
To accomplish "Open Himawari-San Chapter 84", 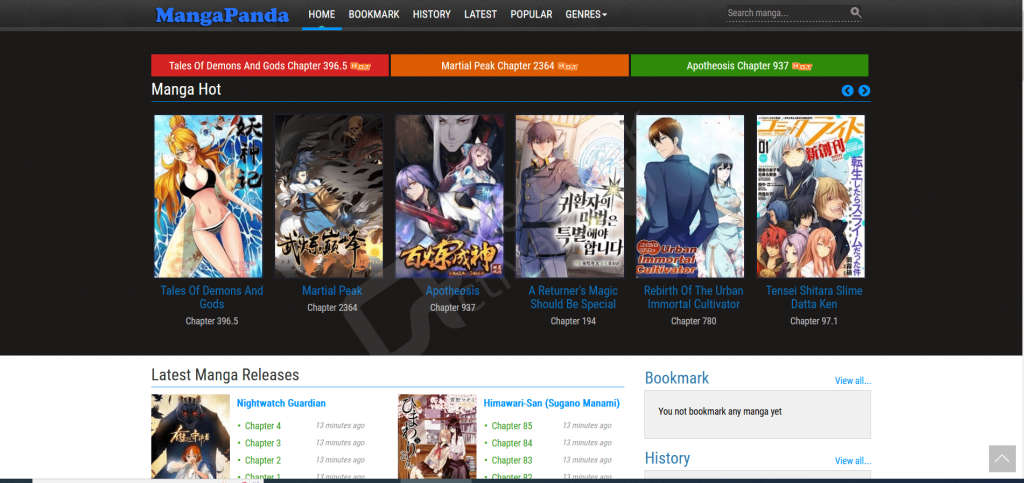I will point(511,443).
